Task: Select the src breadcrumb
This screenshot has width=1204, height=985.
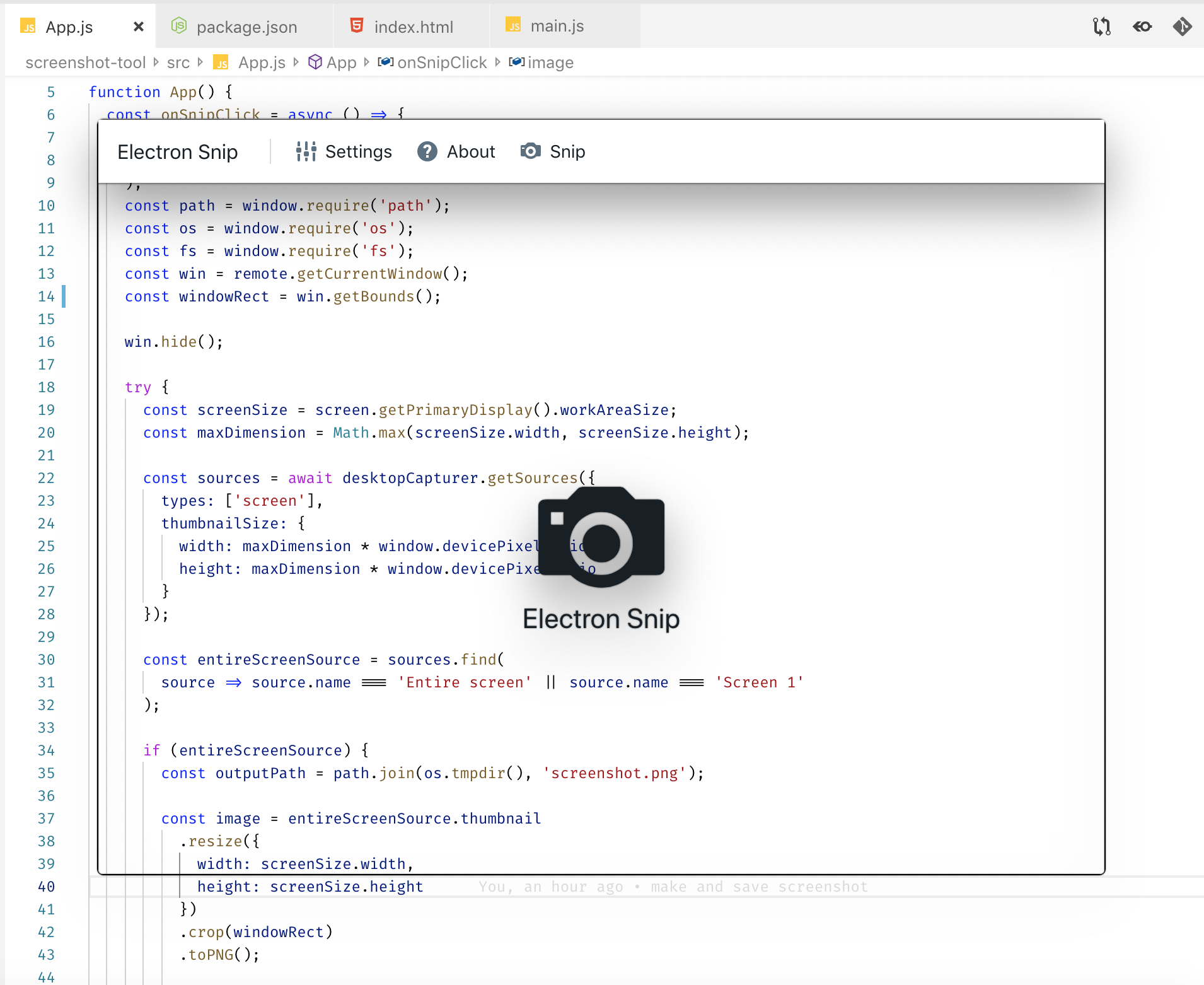Action: point(178,62)
